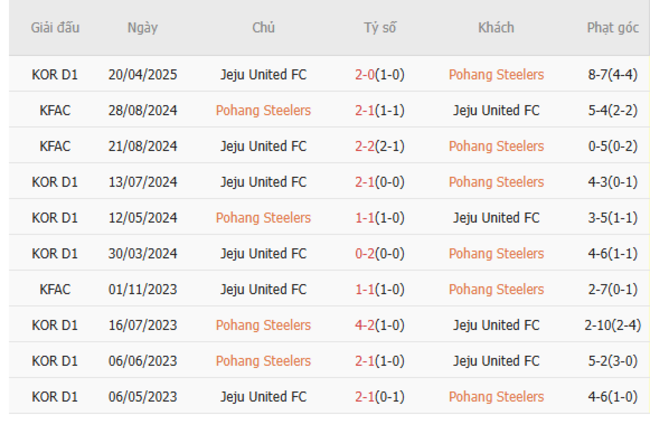The image size is (650, 434).
Task: Open home team Pohang Steelers on 28/08/2024
Action: (x=263, y=111)
